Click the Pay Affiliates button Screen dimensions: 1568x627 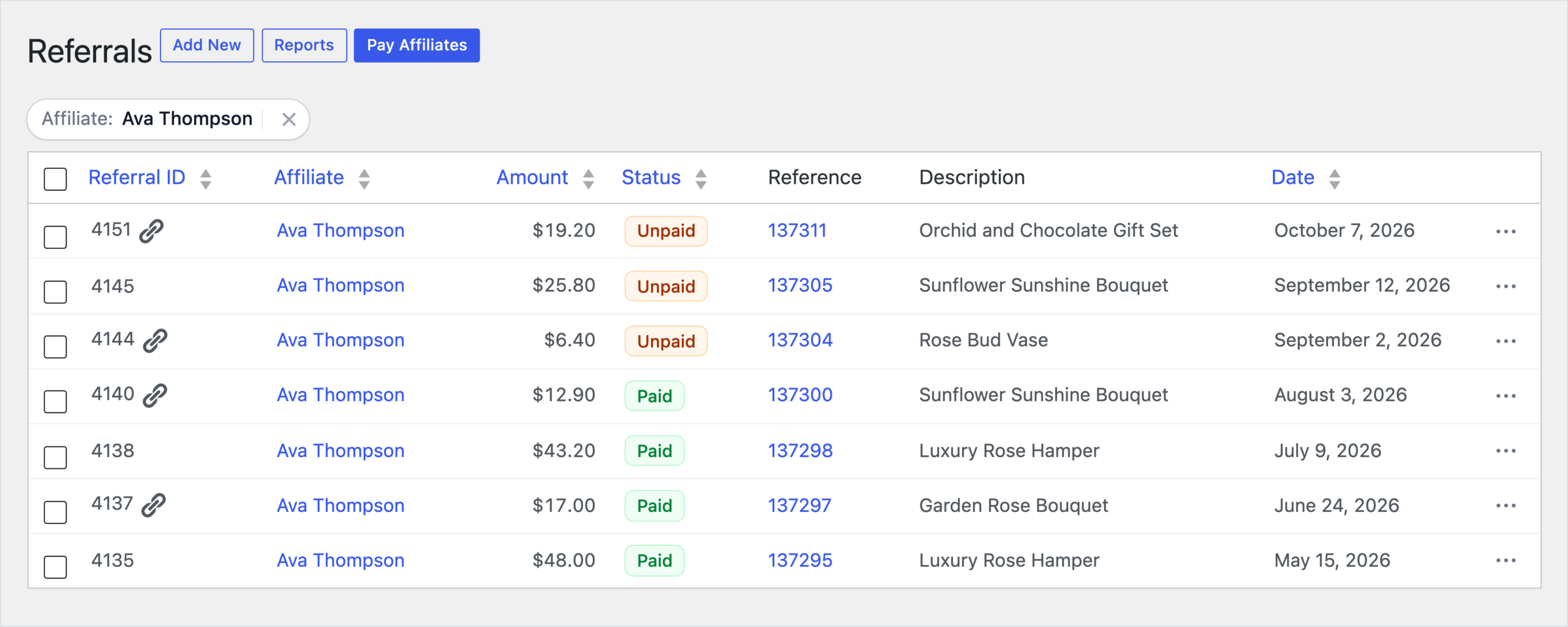click(417, 45)
